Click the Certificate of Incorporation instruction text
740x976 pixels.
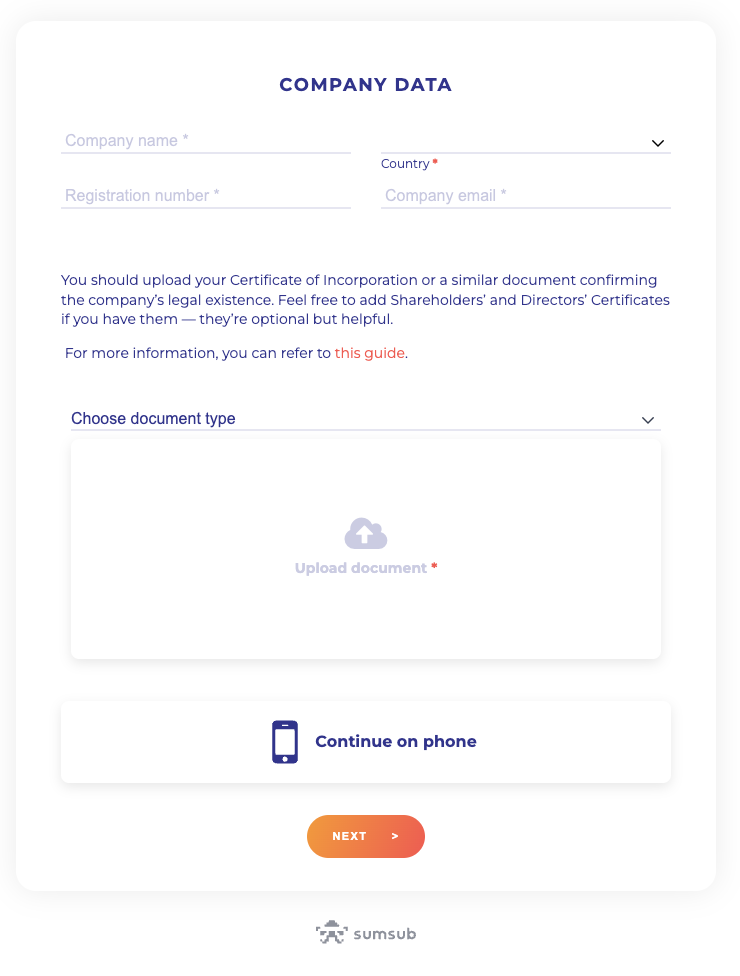[365, 300]
